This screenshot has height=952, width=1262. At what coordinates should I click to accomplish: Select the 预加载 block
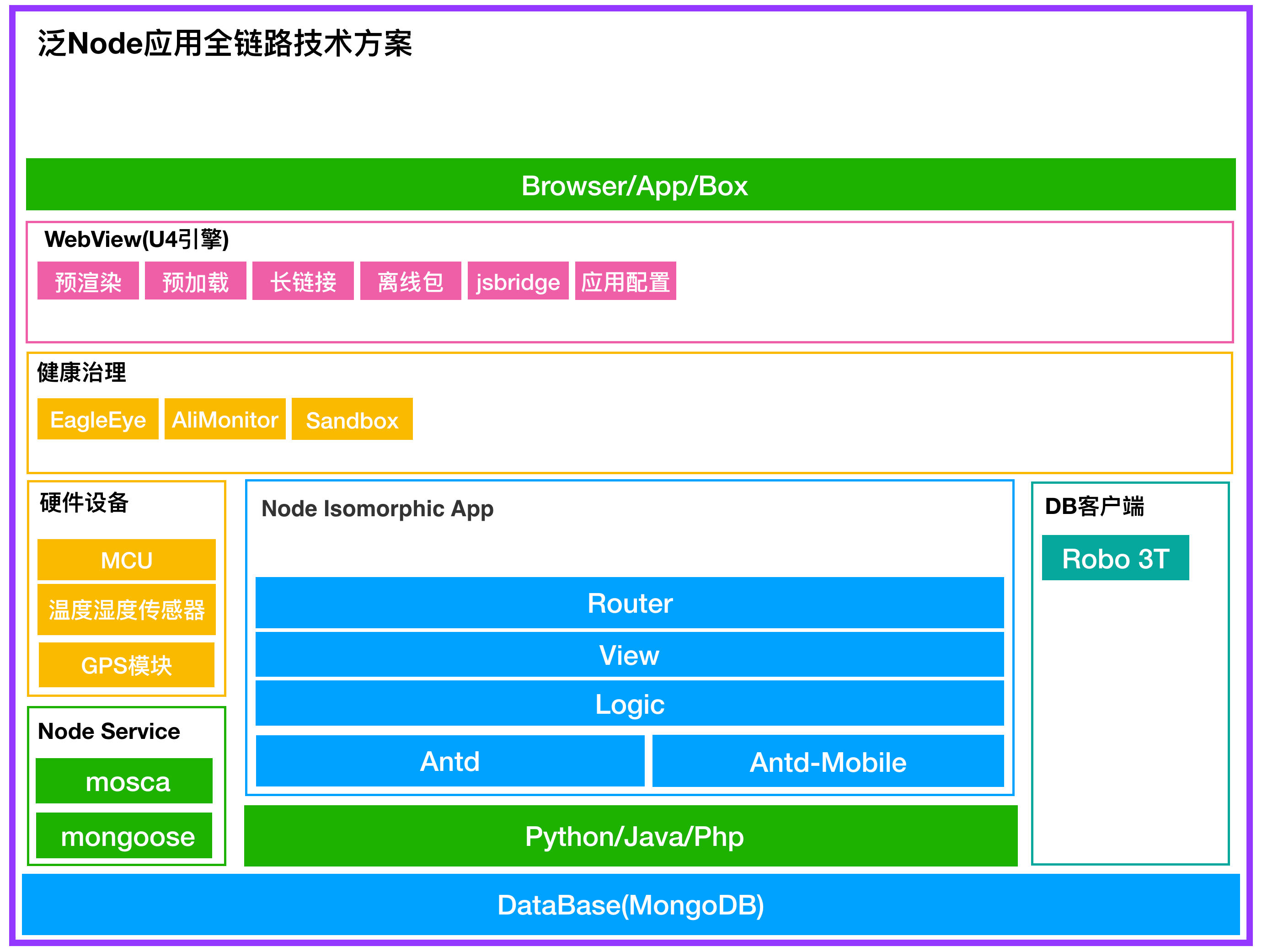click(195, 281)
